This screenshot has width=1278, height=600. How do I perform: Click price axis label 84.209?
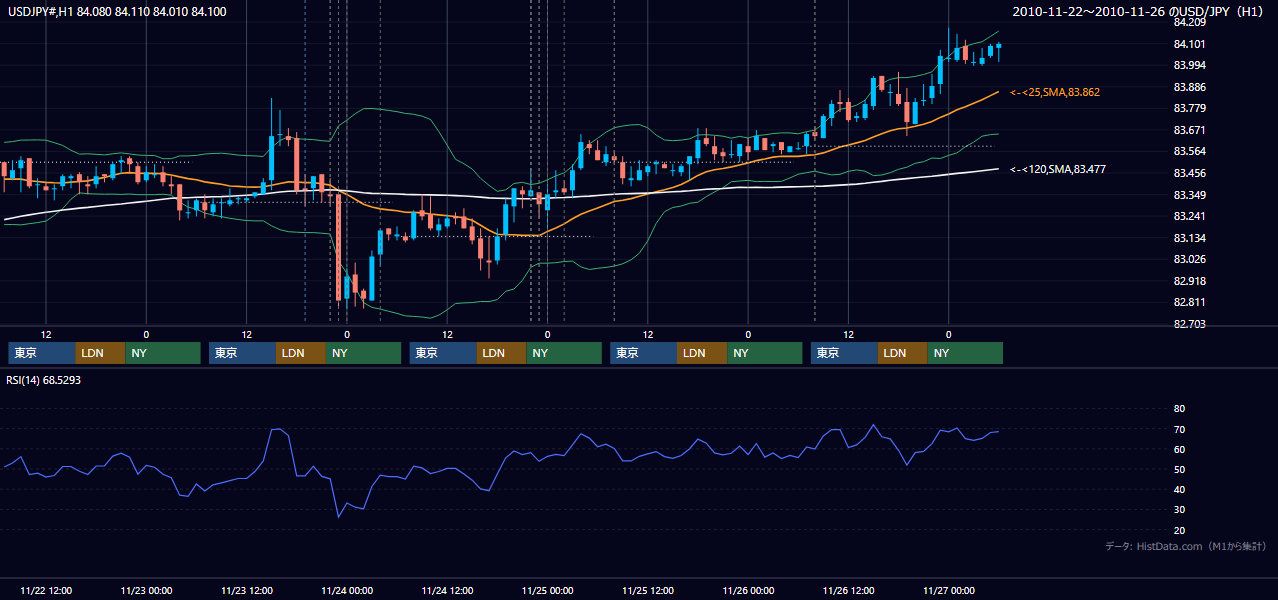(x=1189, y=22)
